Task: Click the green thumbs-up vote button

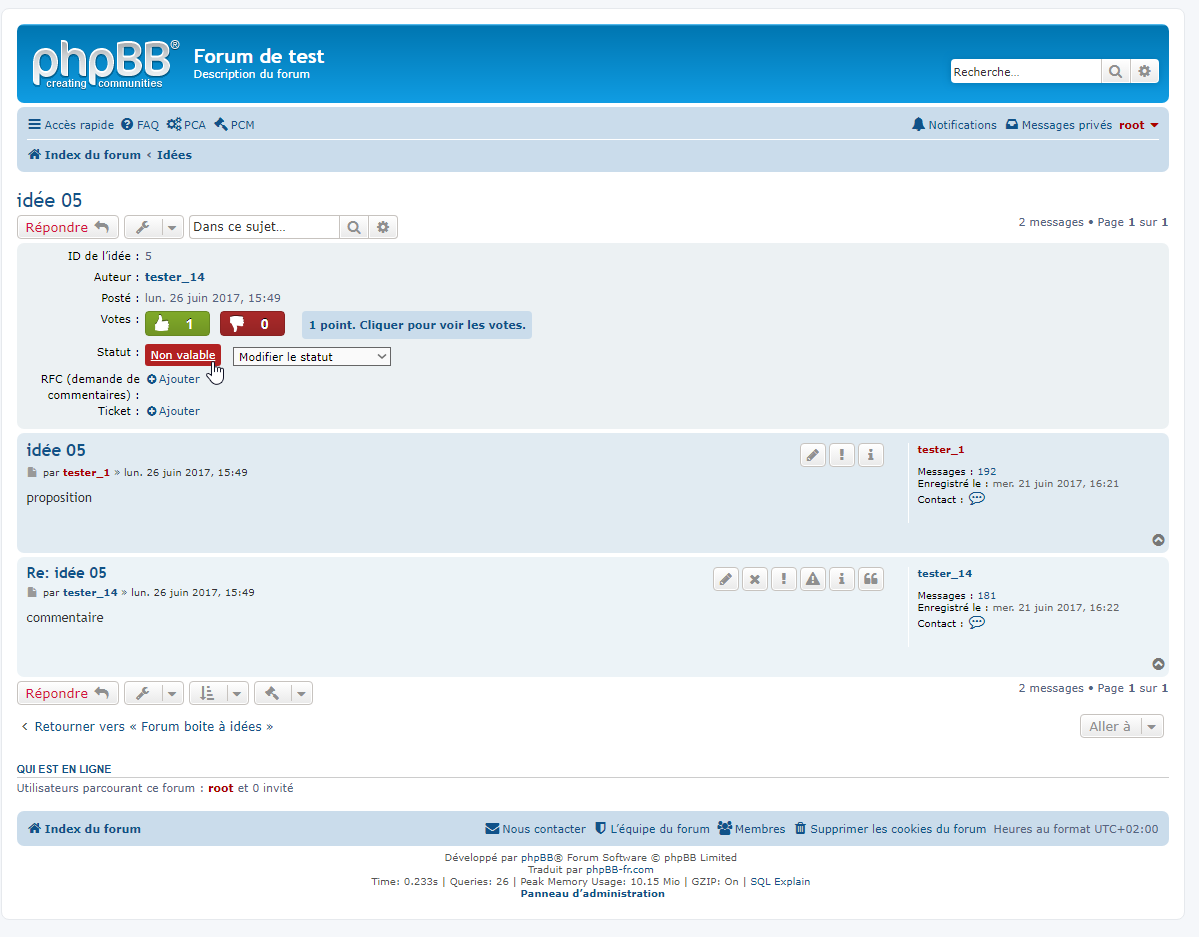Action: [x=177, y=324]
